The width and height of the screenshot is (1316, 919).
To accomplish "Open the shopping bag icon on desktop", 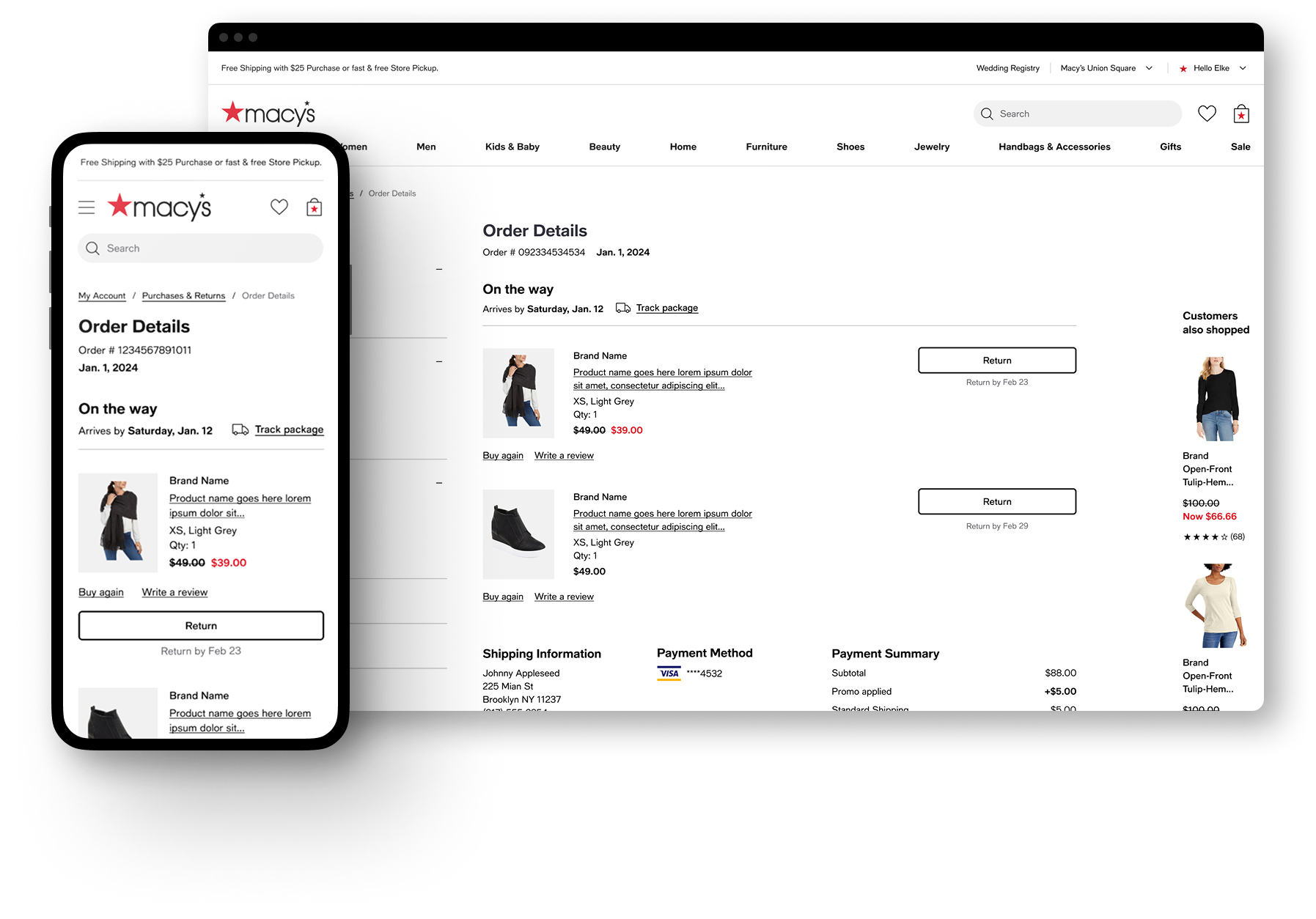I will point(1241,114).
